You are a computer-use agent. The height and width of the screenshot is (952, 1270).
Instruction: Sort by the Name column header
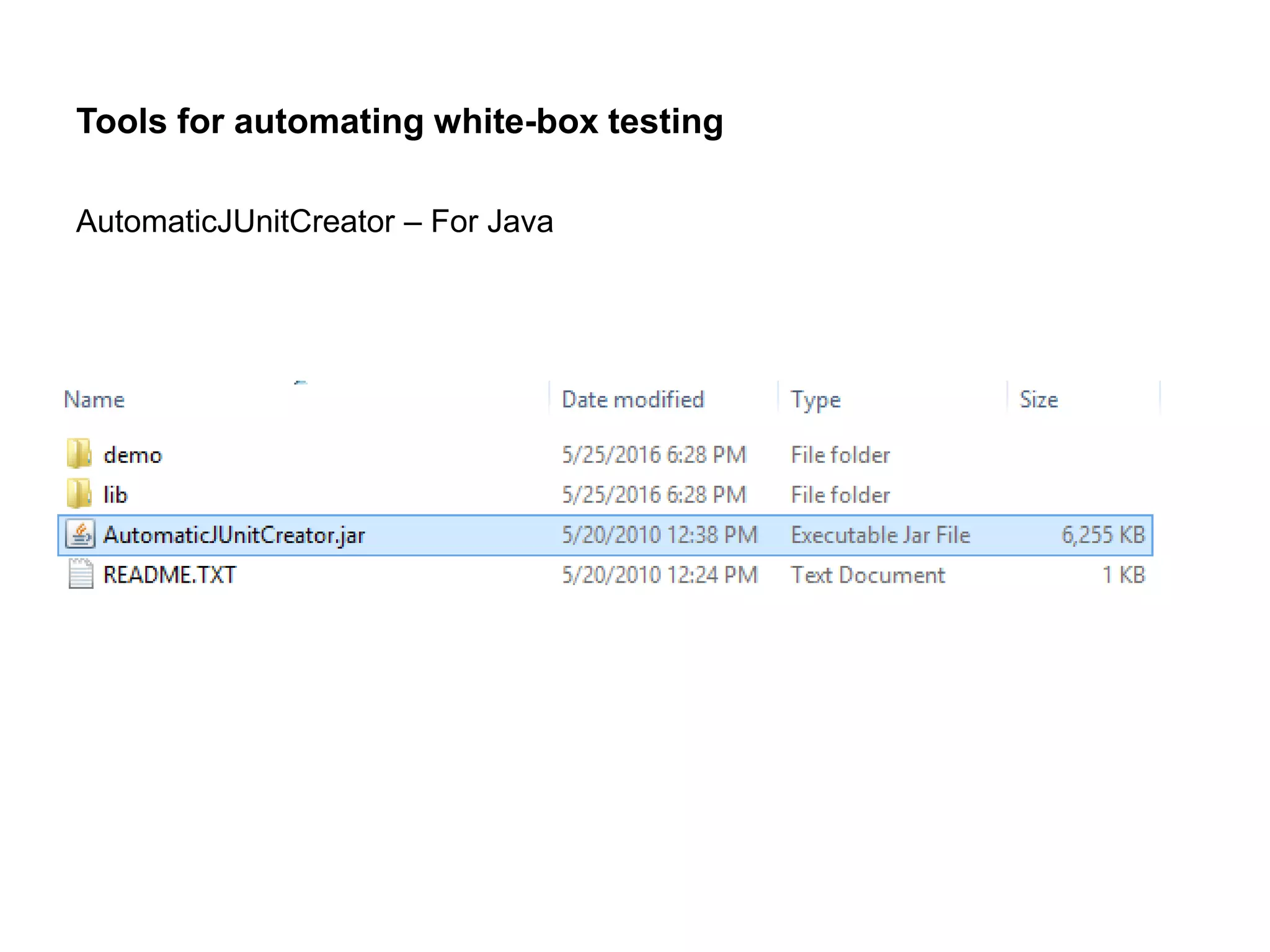[x=94, y=400]
